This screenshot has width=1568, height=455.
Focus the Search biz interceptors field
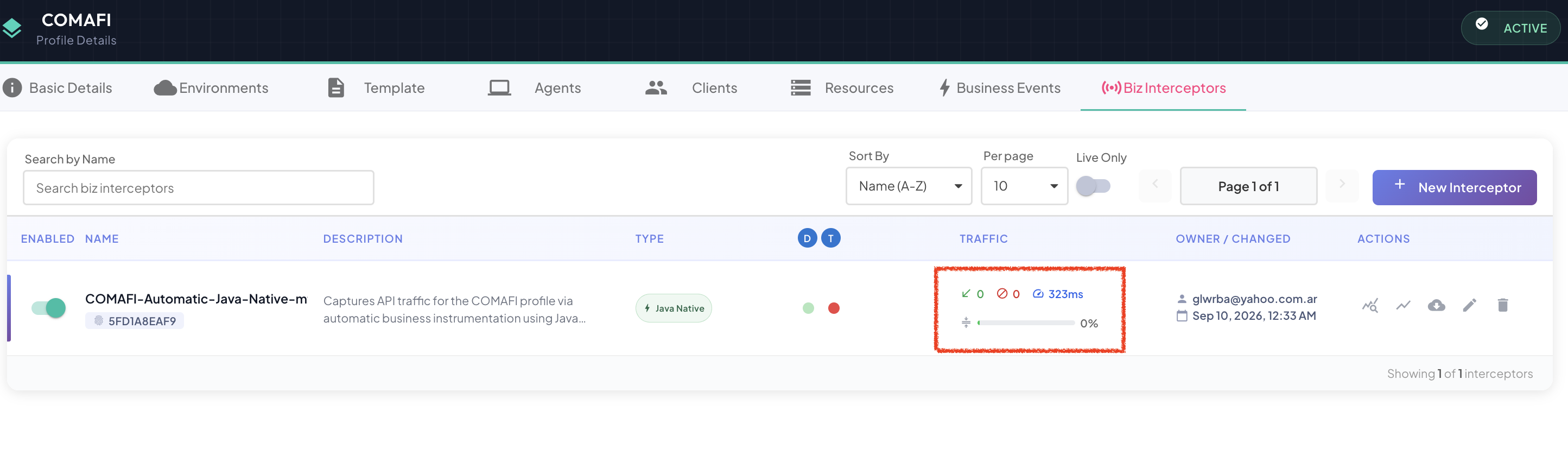(x=199, y=188)
